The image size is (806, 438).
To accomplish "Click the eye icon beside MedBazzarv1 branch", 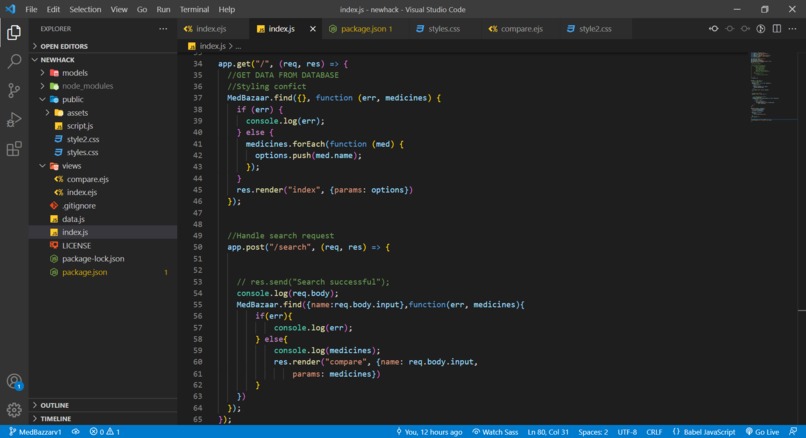I will pos(76,432).
